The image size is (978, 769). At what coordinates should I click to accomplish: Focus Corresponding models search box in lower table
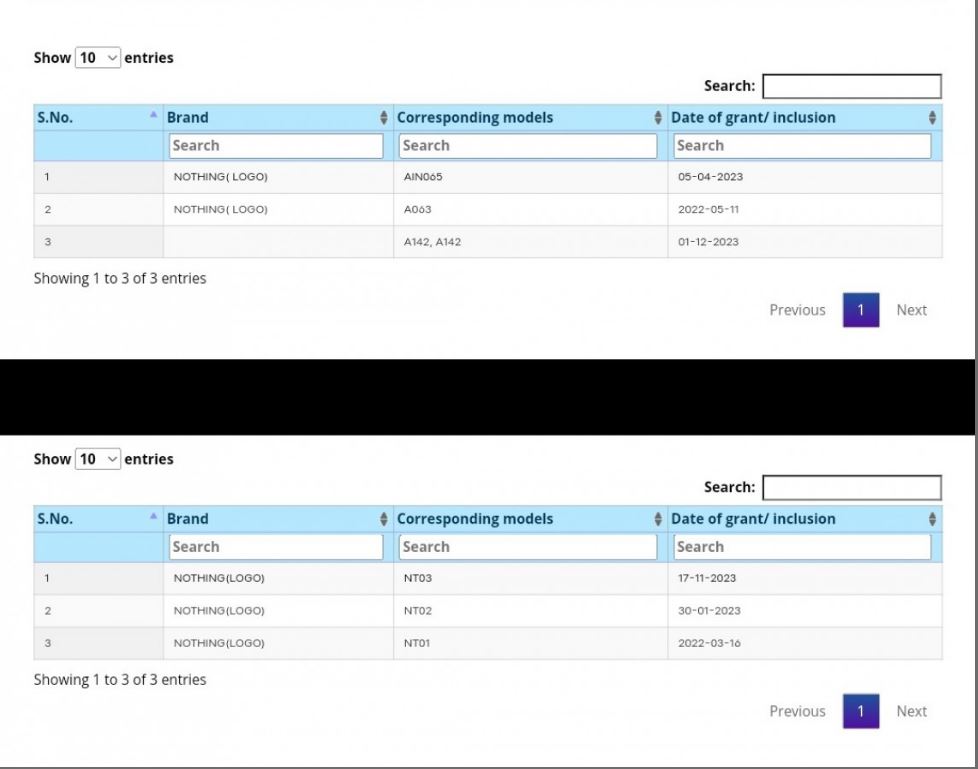tap(528, 547)
